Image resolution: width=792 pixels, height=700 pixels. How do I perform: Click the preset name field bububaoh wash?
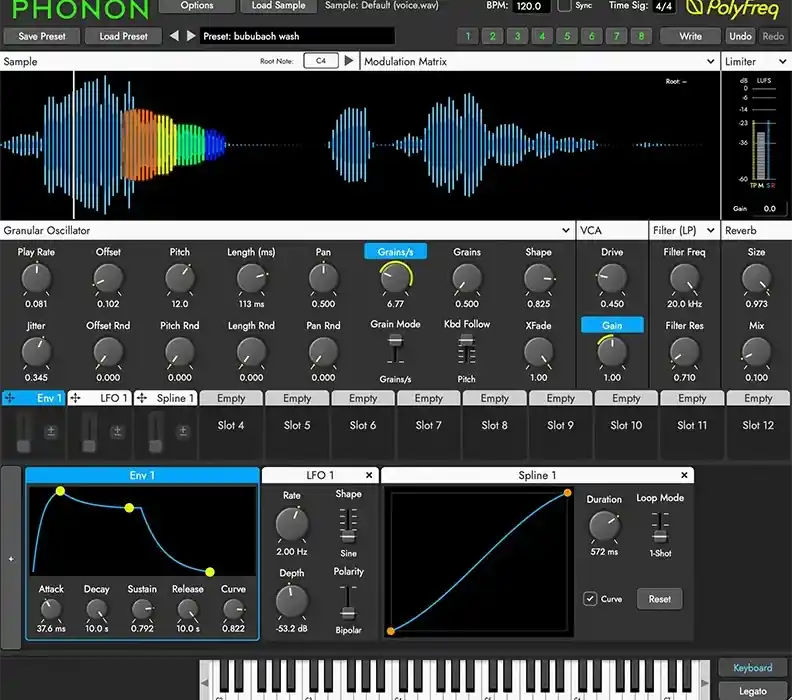coord(297,36)
